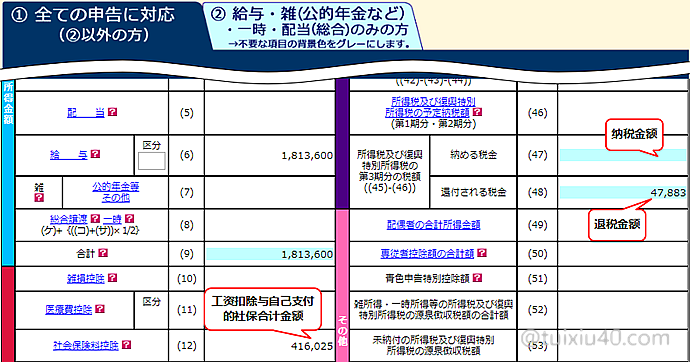Open help icon next to 配当

click(x=113, y=112)
